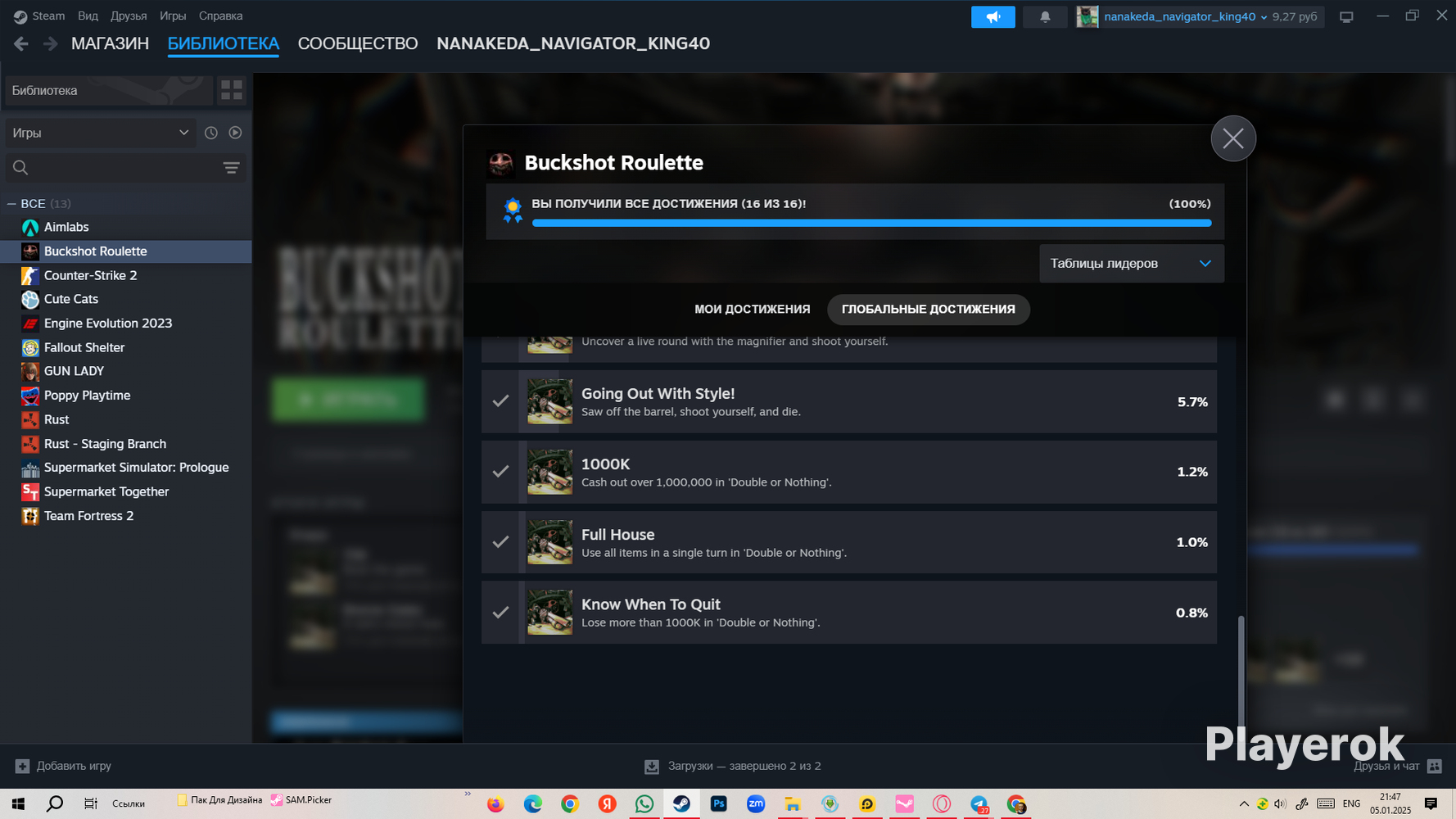Open the volume control in system tray
The width and height of the screenshot is (1456, 819).
[1281, 803]
